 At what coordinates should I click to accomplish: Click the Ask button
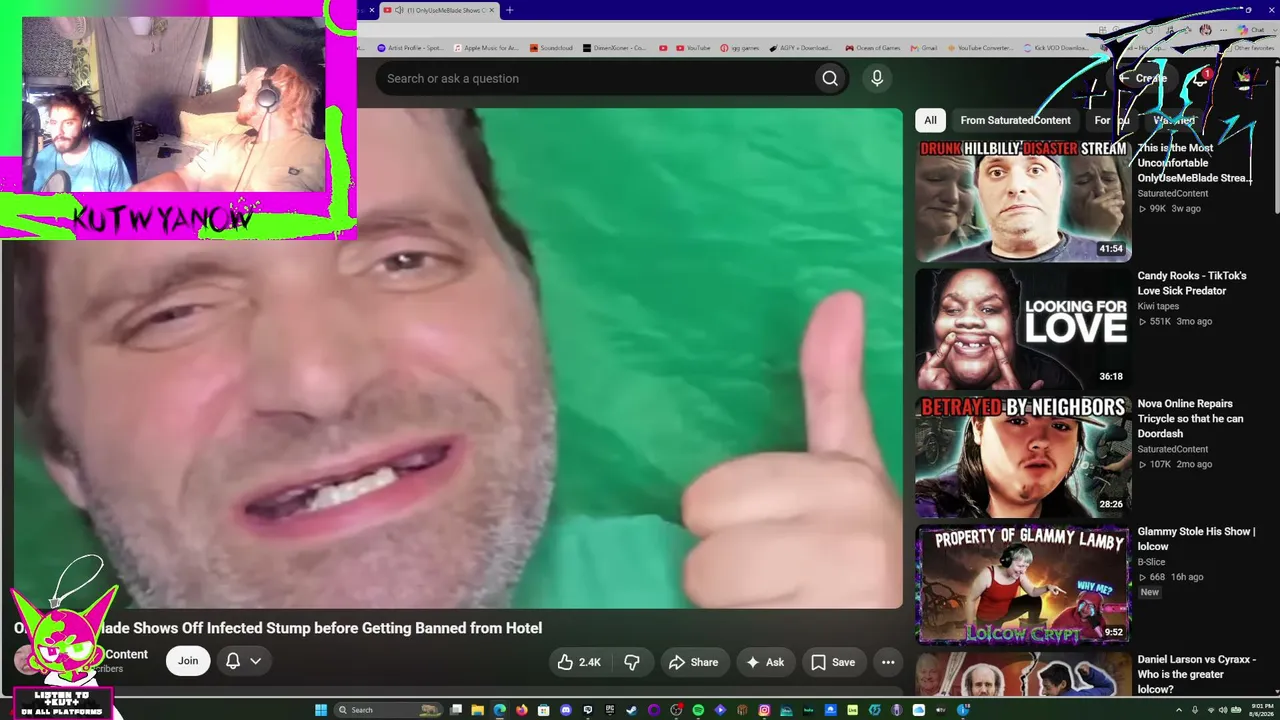coord(765,662)
